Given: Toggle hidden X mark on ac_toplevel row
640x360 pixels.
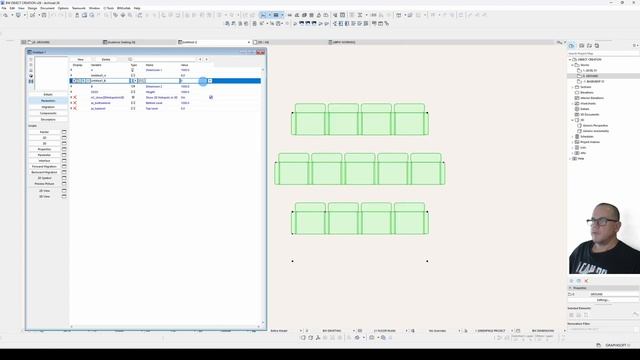Looking at the screenshot, I should tap(75, 108).
